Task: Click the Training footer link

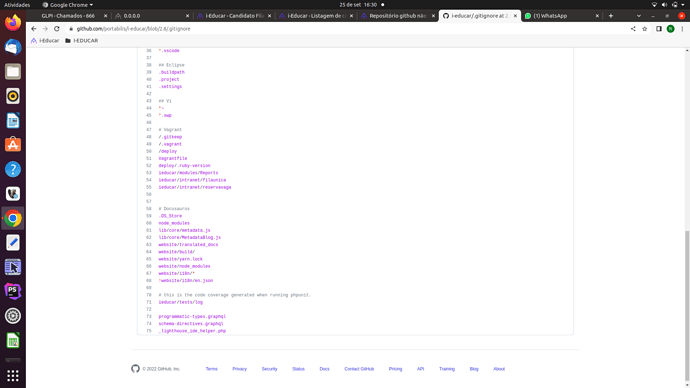Action: [x=447, y=369]
